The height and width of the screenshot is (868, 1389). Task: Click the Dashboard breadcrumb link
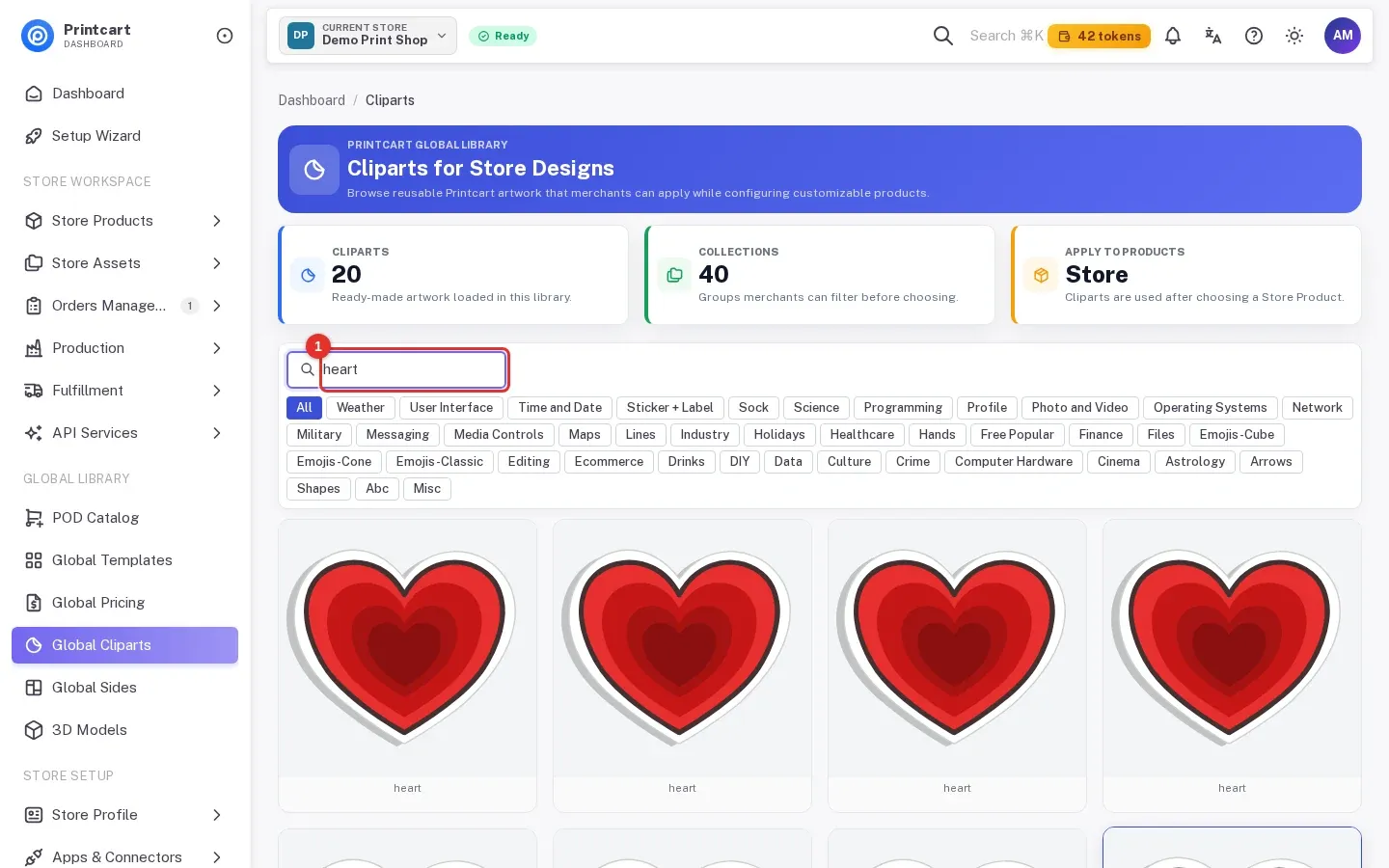click(312, 100)
